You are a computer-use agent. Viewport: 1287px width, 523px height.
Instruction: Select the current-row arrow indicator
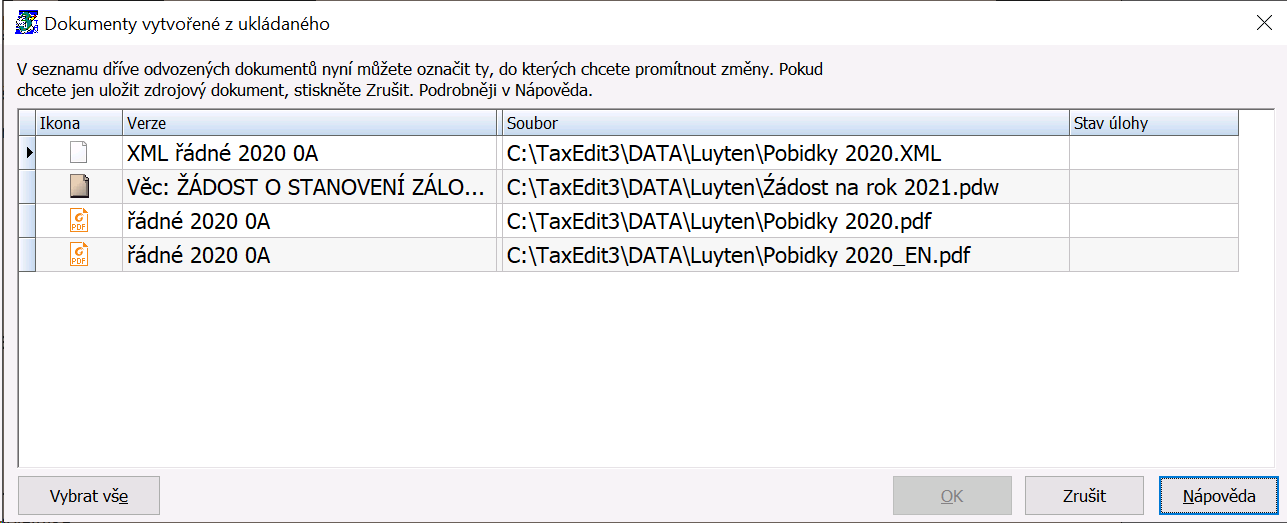[x=29, y=153]
